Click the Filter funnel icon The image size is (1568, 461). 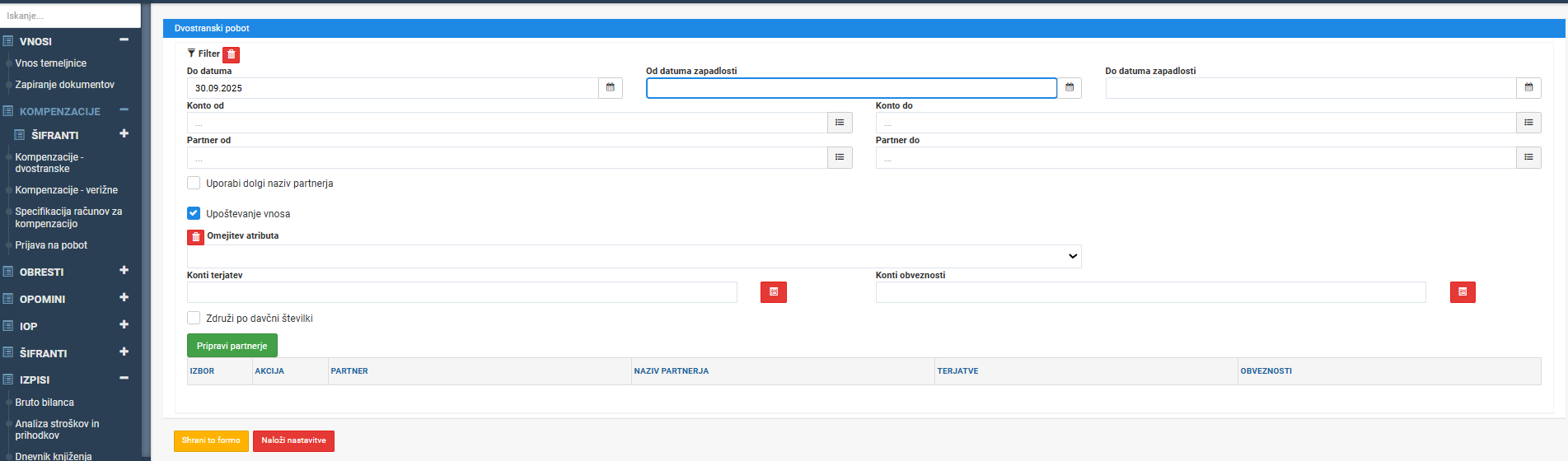click(x=191, y=54)
